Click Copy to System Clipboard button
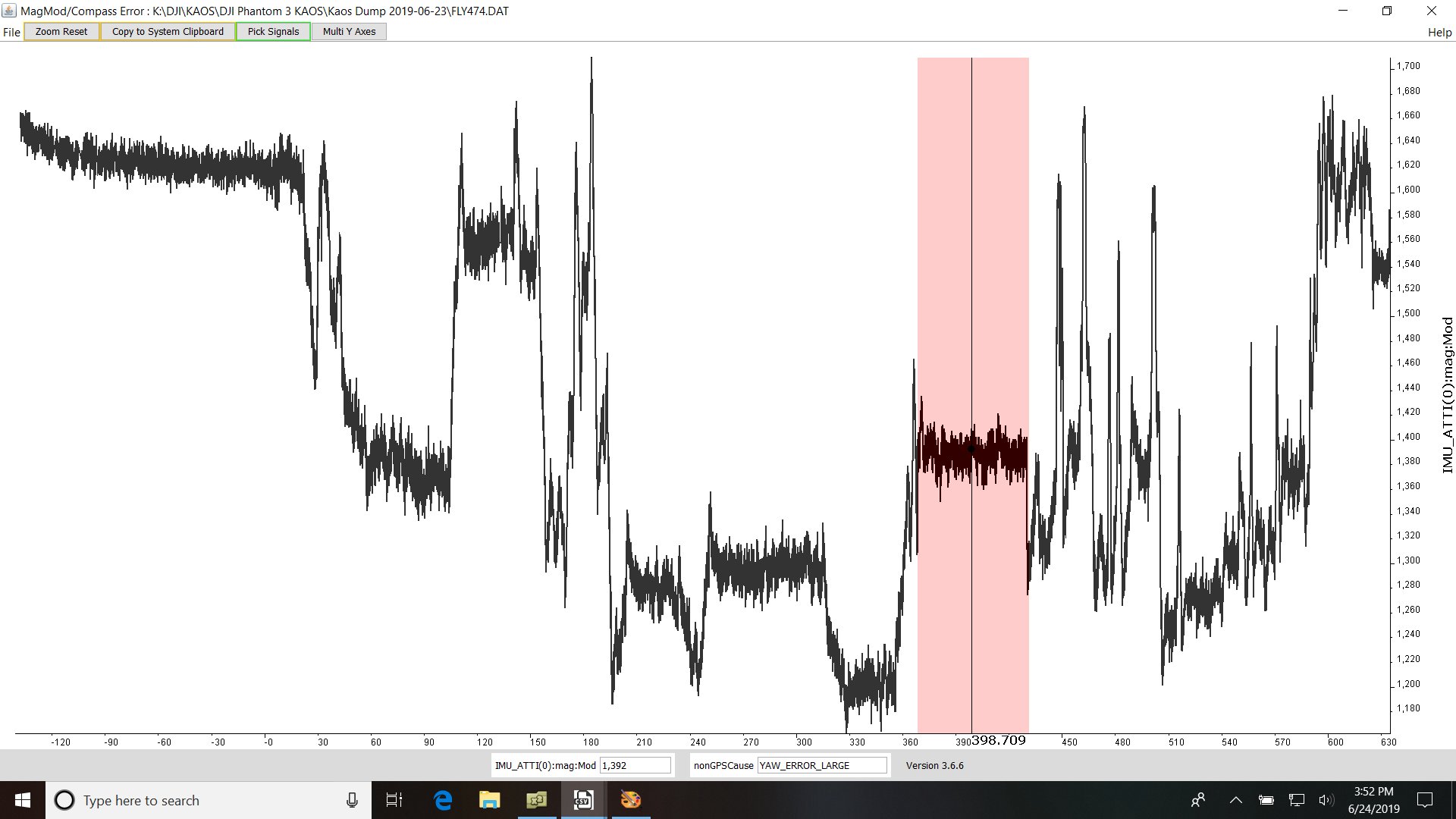 point(168,32)
